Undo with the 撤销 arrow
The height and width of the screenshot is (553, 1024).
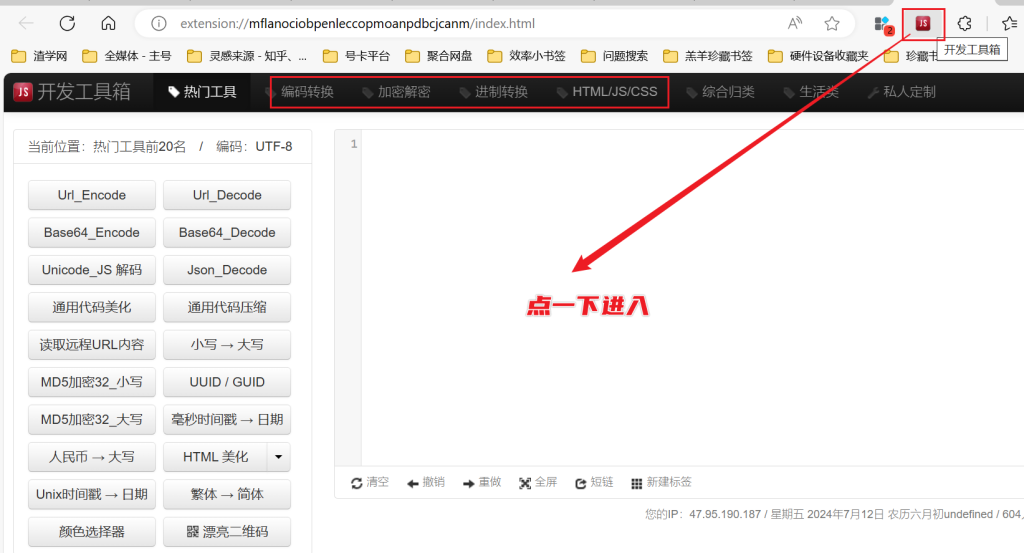(426, 482)
